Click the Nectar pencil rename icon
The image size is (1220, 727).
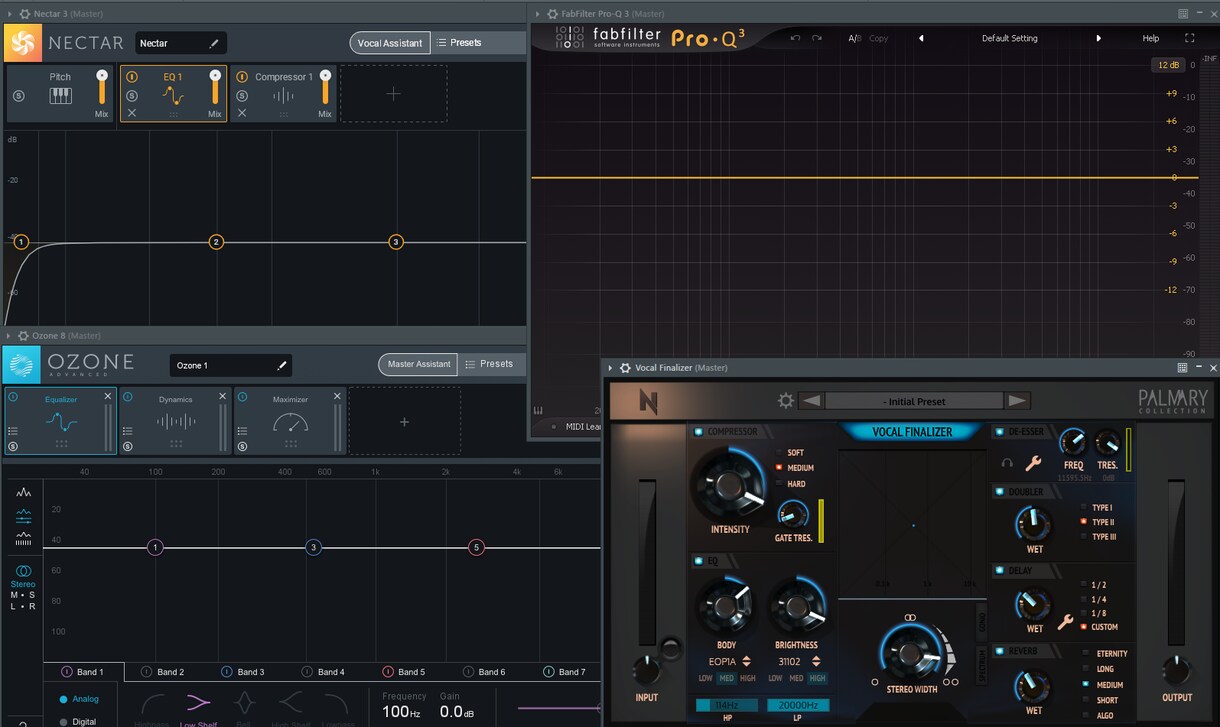click(x=214, y=43)
